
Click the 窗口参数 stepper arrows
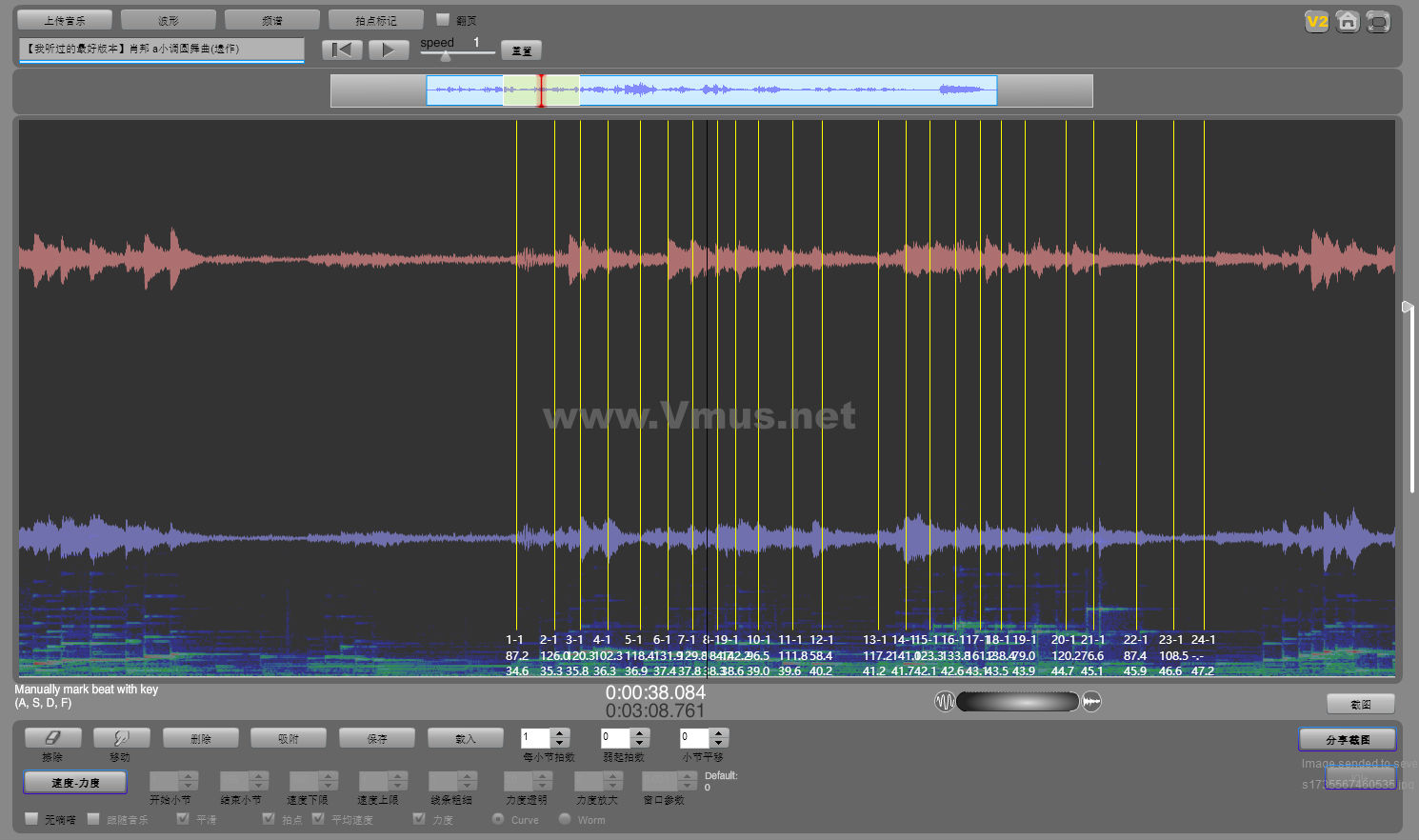[690, 781]
